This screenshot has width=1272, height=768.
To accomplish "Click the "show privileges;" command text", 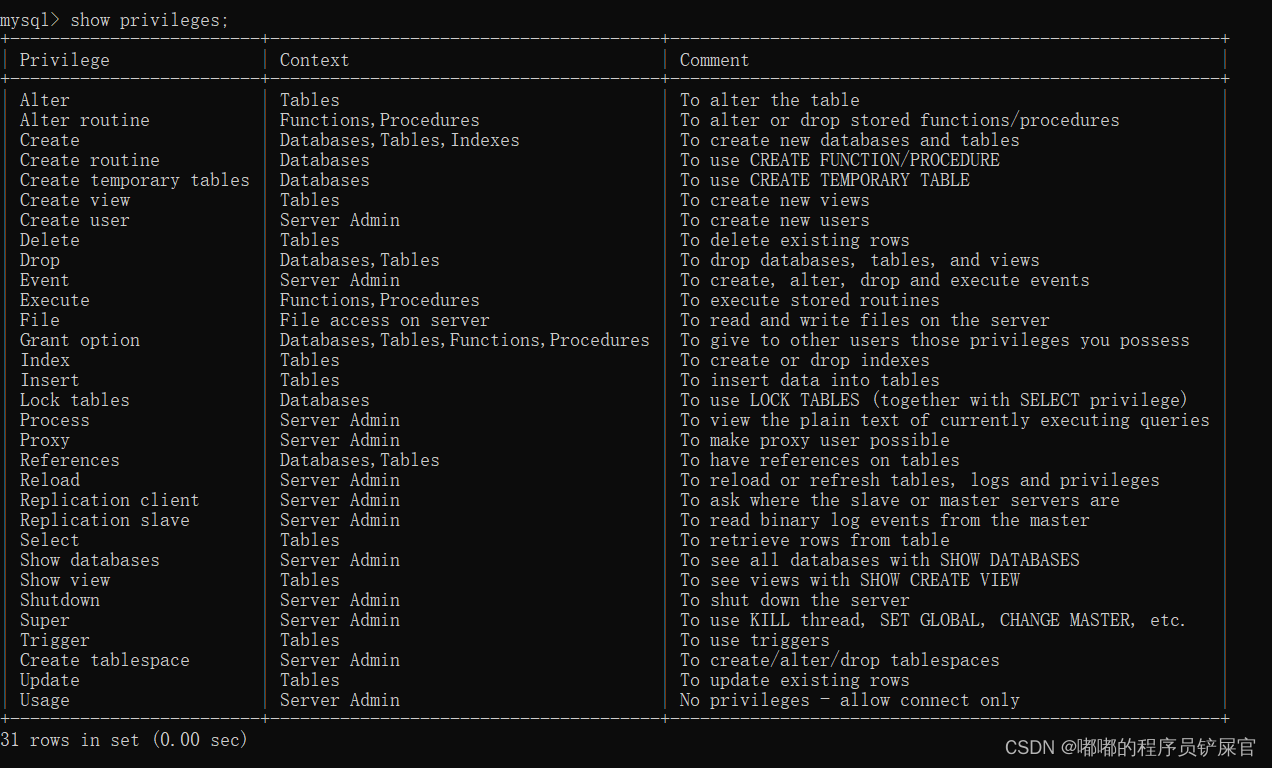I will pos(157,20).
